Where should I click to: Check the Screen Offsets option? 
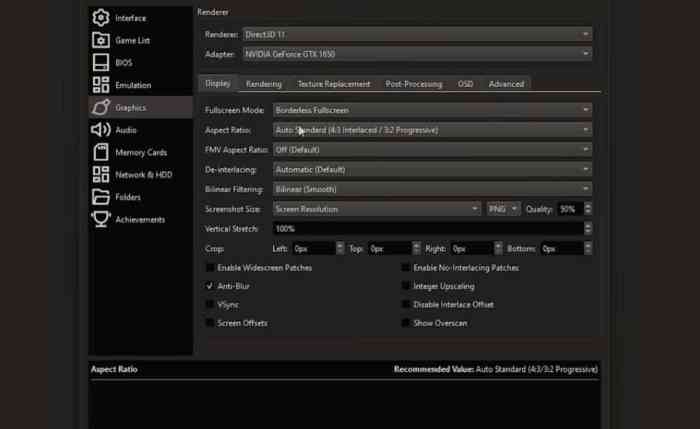209,323
